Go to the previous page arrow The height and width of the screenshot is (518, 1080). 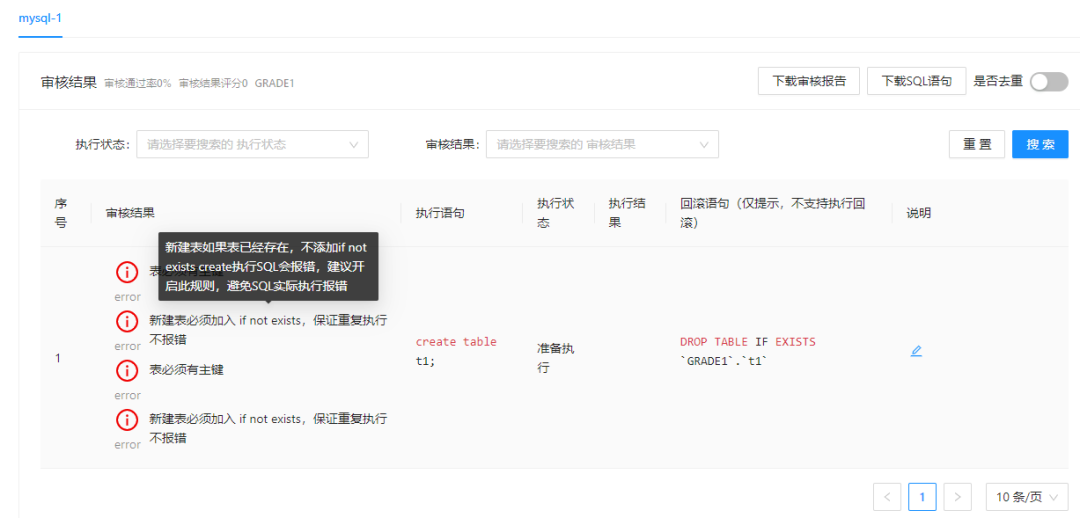887,497
